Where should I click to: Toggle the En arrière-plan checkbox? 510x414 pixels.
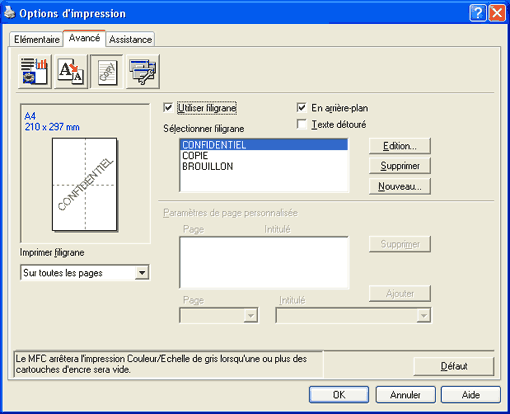tap(301, 108)
